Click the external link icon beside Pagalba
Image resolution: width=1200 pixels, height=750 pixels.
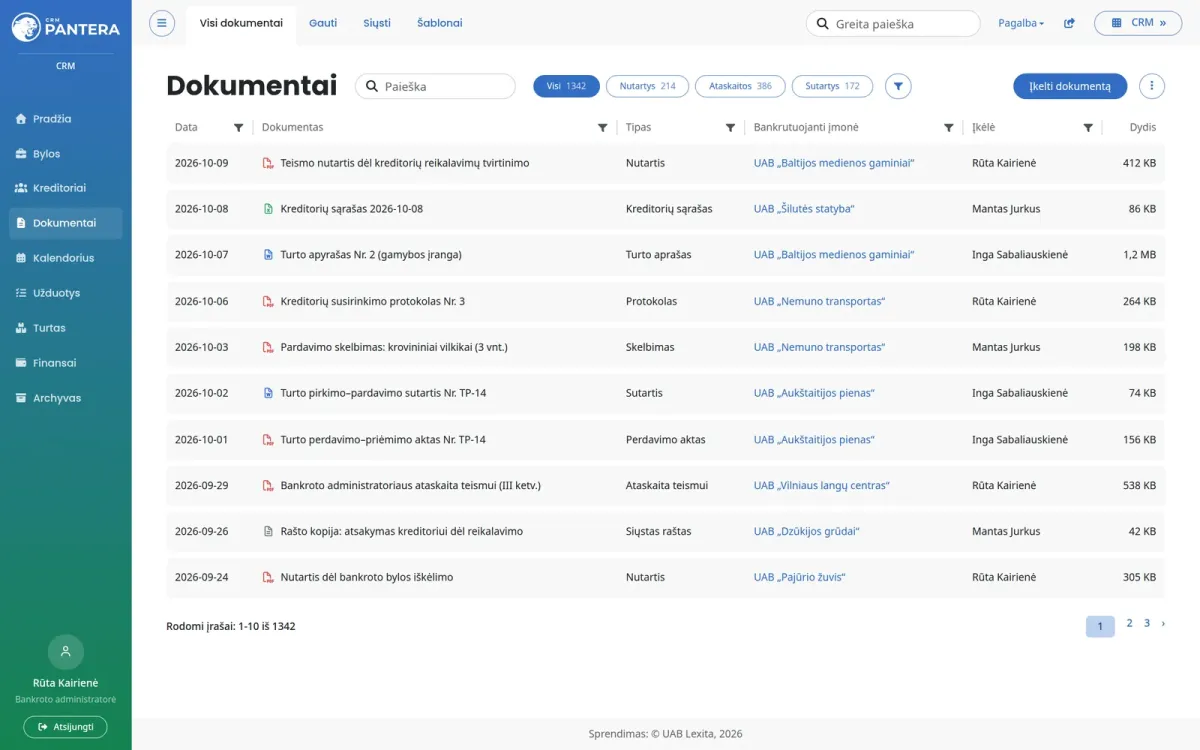click(x=1069, y=23)
